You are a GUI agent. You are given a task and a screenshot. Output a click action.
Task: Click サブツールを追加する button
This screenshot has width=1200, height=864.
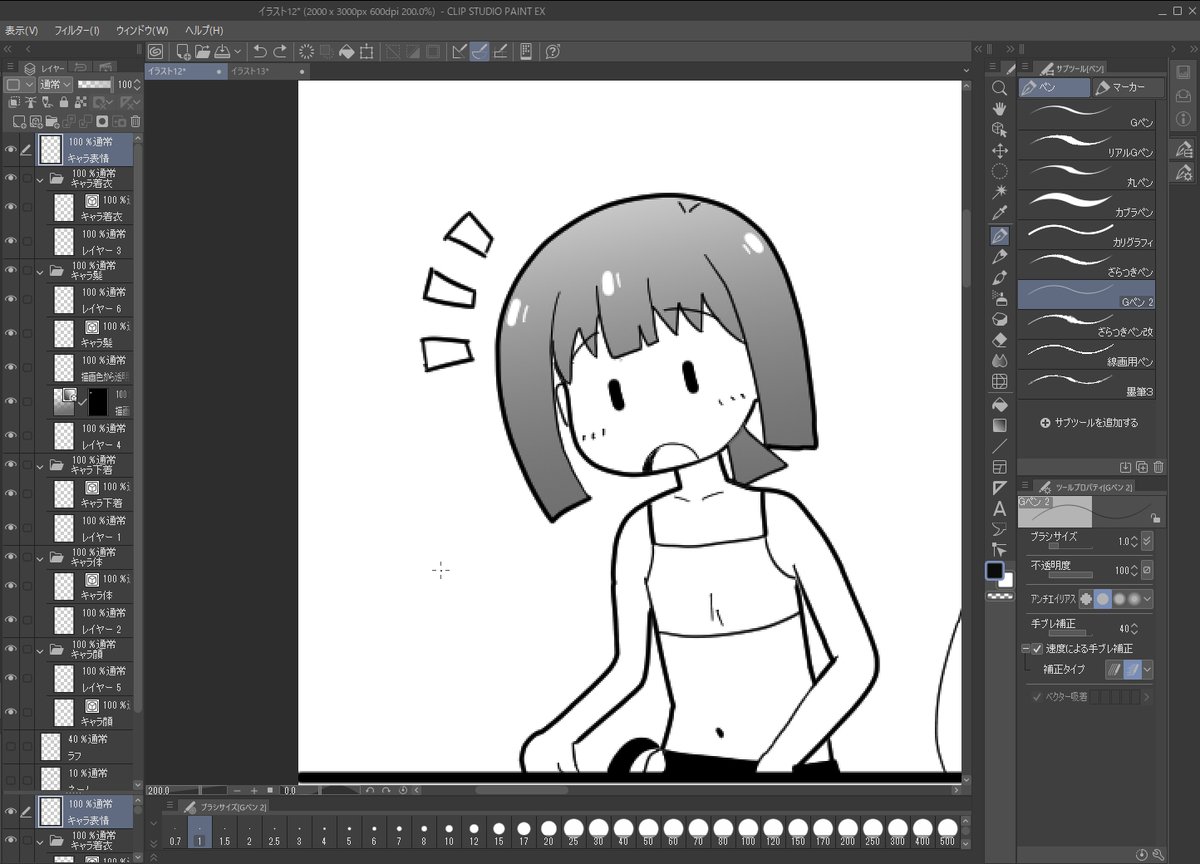(1088, 423)
